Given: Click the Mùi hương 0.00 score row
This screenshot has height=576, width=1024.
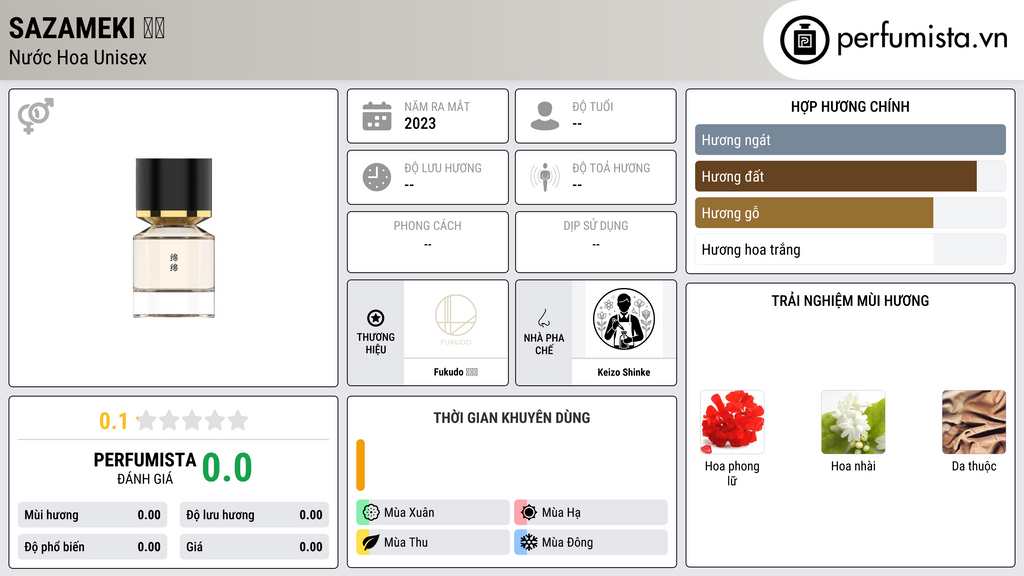Looking at the screenshot, I should (x=92, y=515).
